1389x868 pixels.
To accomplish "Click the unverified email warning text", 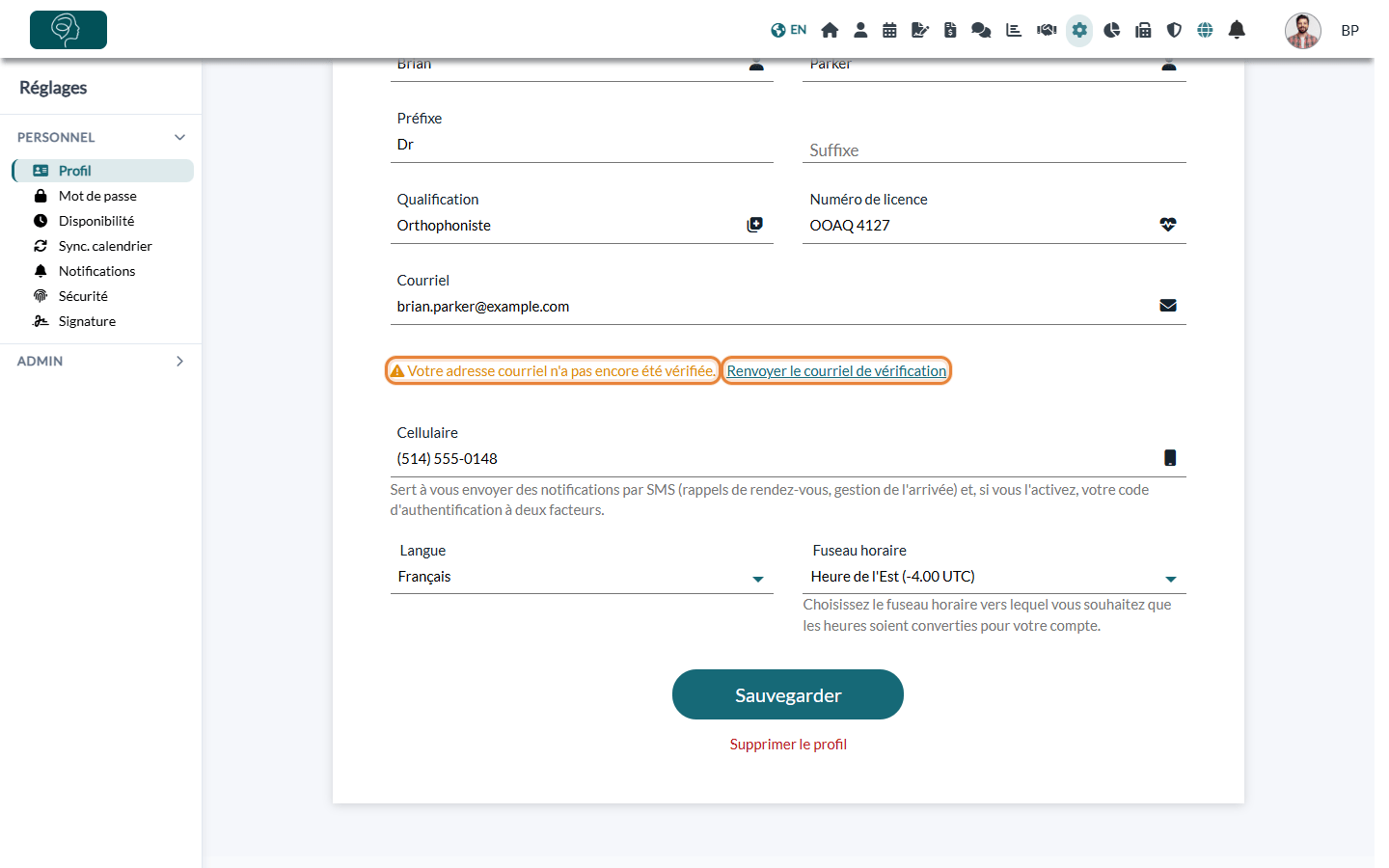I will (553, 371).
